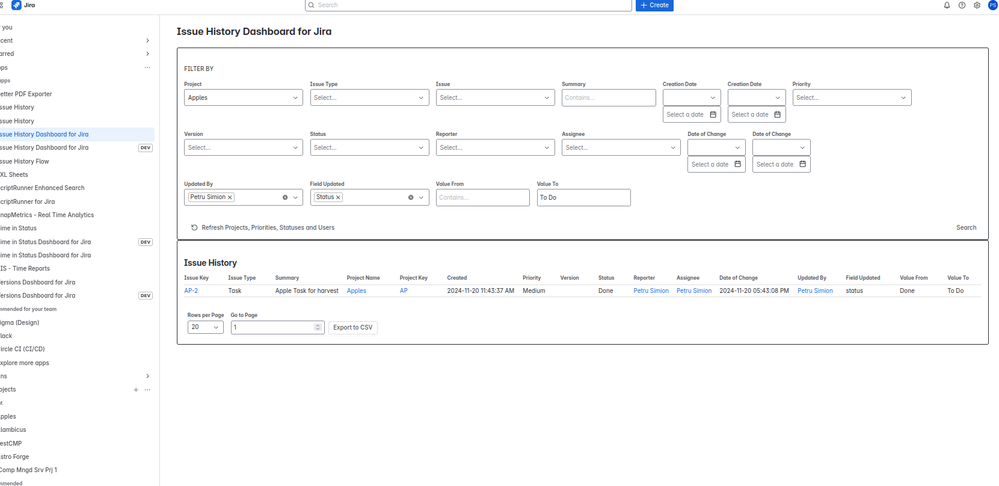Open the first Creation Date operator dropdown
Viewport: 999px width, 486px height.
click(x=692, y=97)
